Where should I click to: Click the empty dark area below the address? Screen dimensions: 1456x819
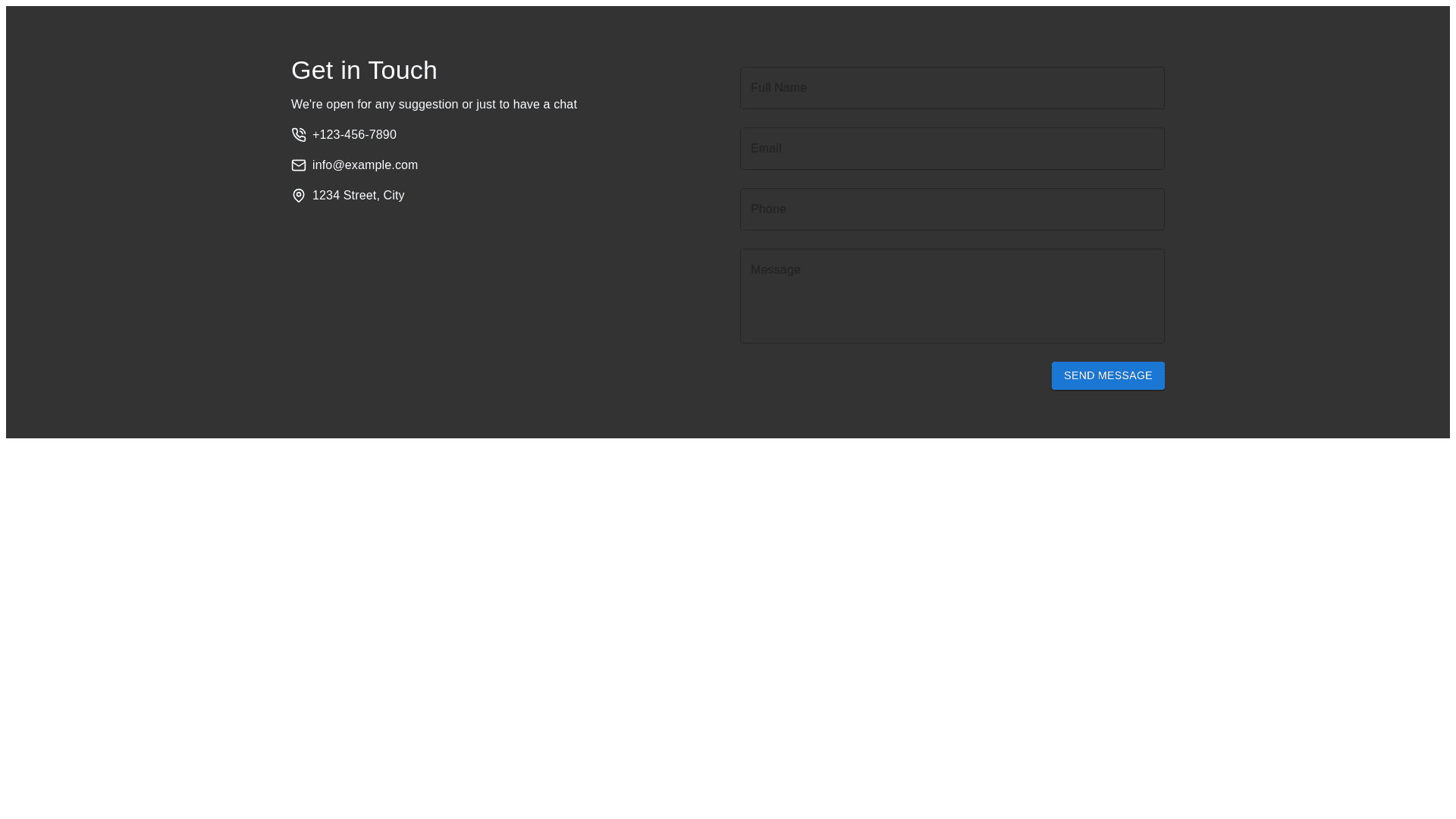pyautogui.click(x=455, y=318)
